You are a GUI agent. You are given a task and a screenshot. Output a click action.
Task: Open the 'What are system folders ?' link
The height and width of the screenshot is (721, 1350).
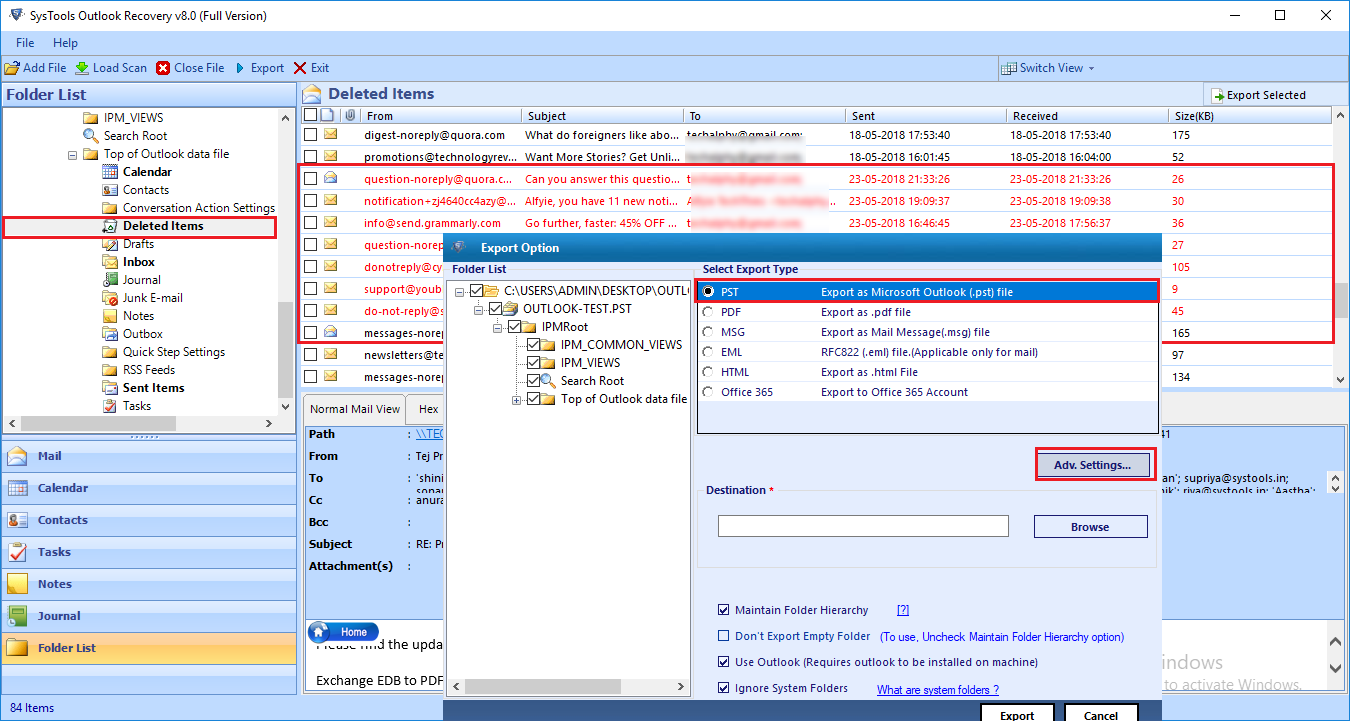pyautogui.click(x=937, y=689)
